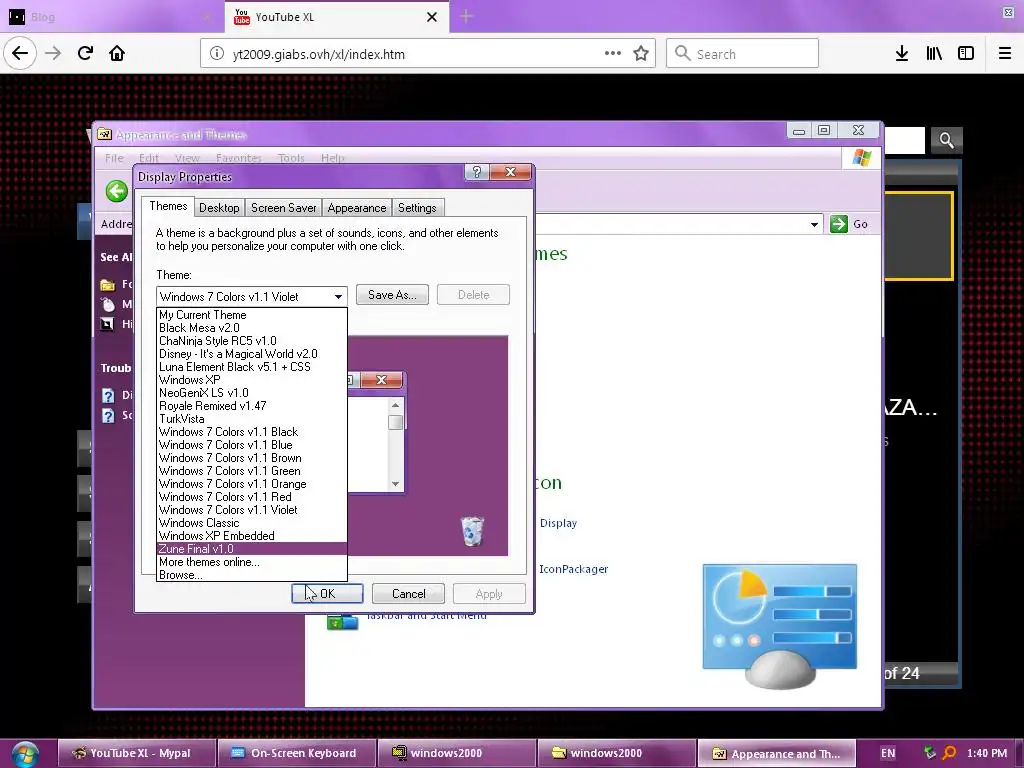Click the Cancel button
This screenshot has width=1024, height=768.
(409, 594)
